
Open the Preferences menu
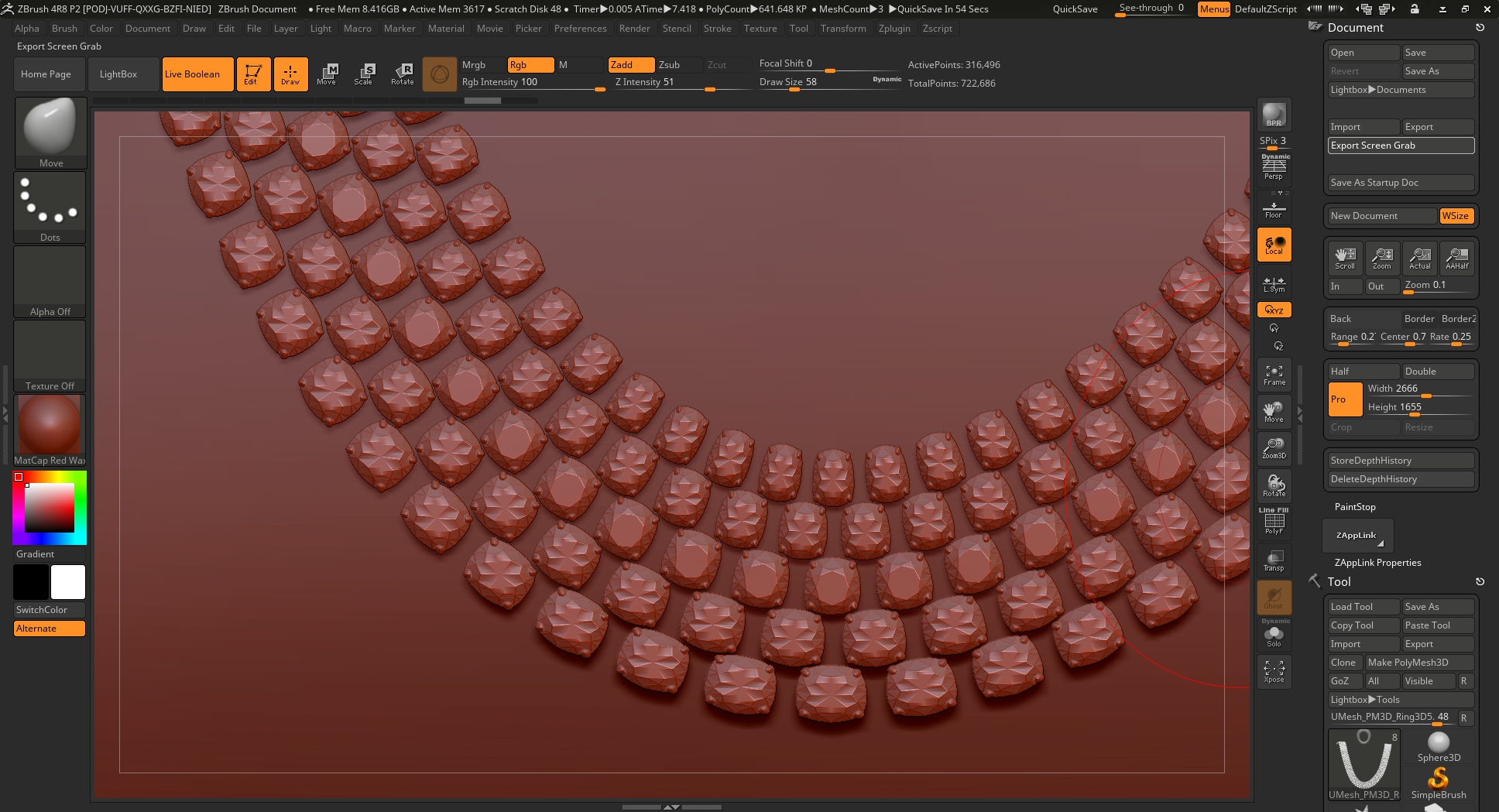(580, 29)
